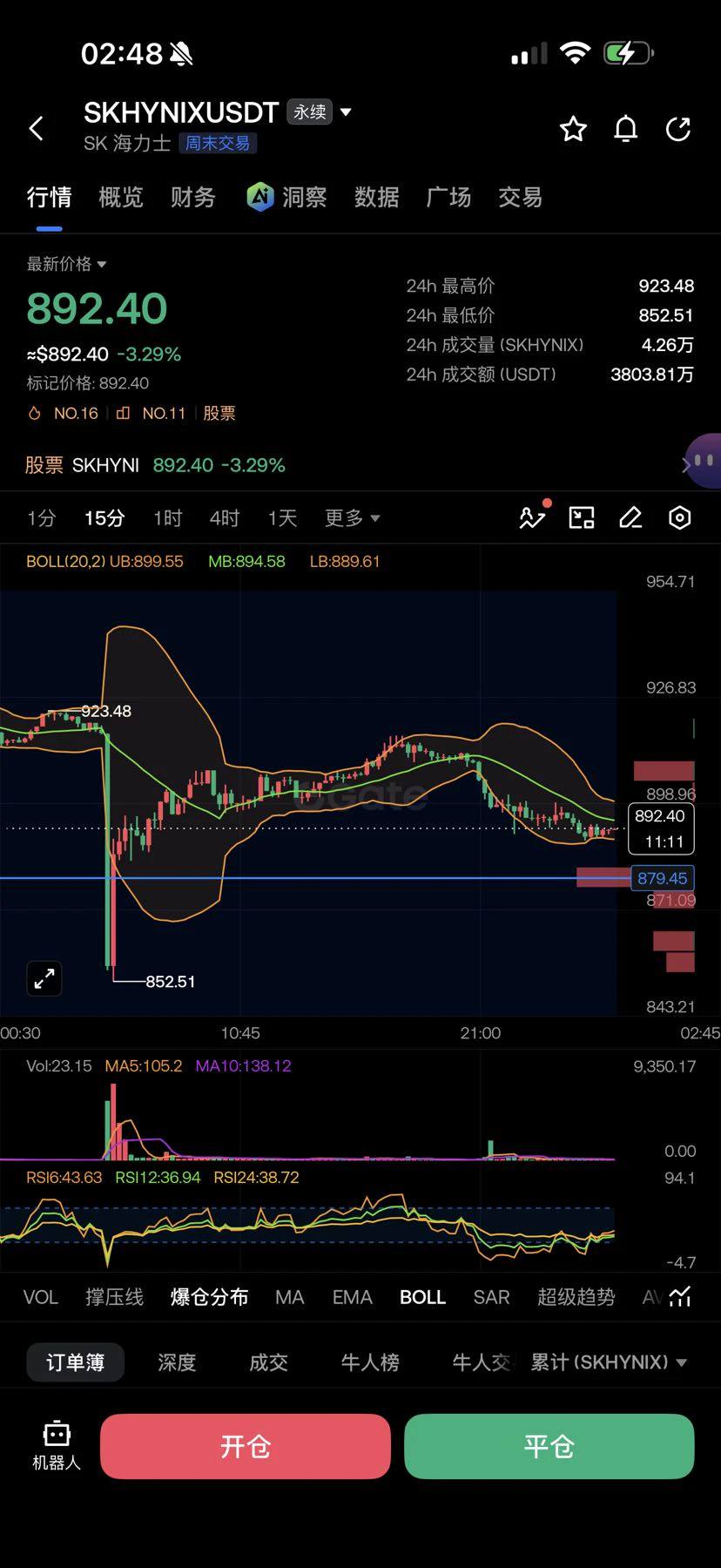Switch to the 数据 tab
The height and width of the screenshot is (1568, 721).
coord(377,198)
